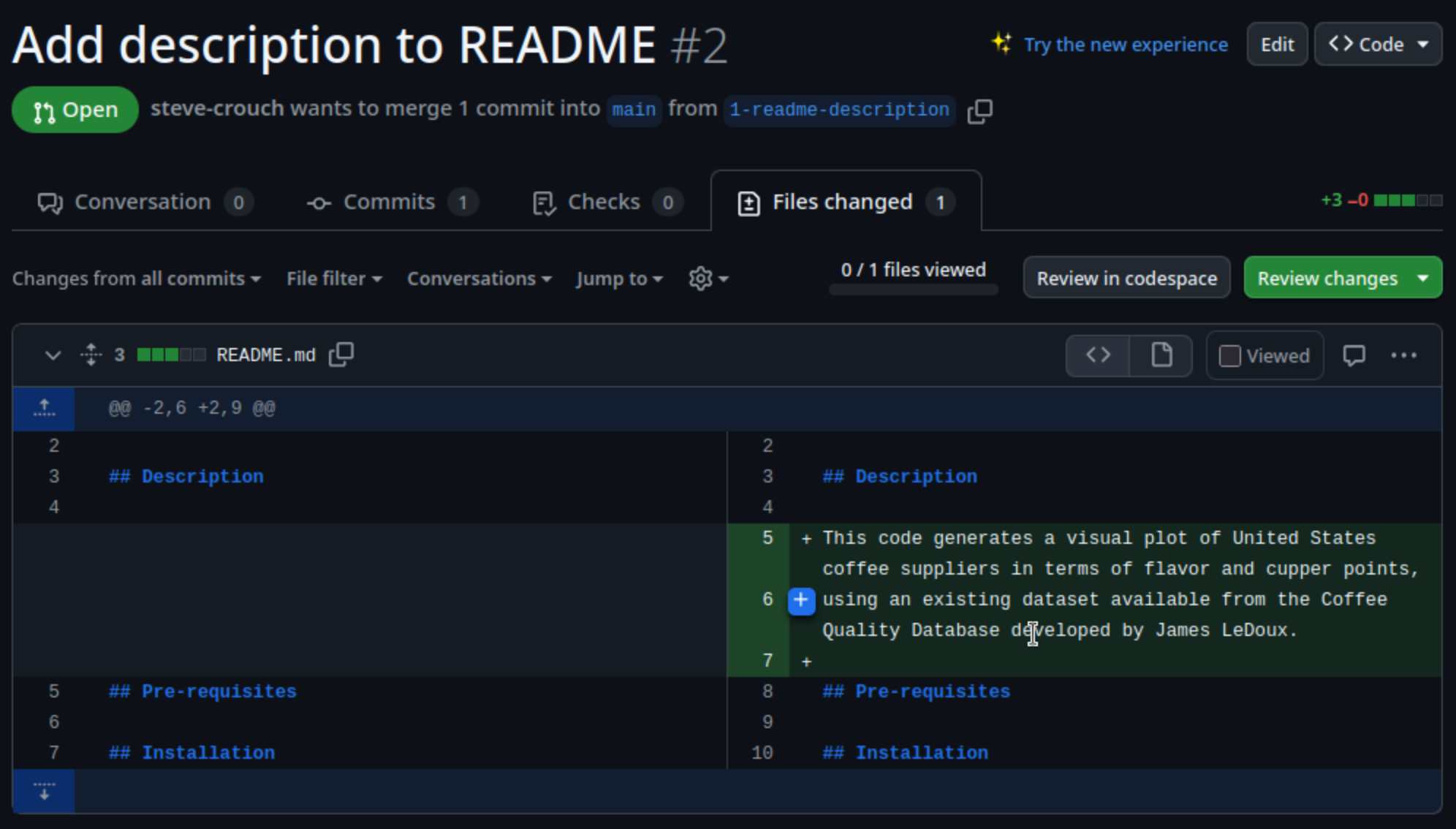Image resolution: width=1456 pixels, height=829 pixels.
Task: Open diff settings gear menu
Action: click(708, 279)
